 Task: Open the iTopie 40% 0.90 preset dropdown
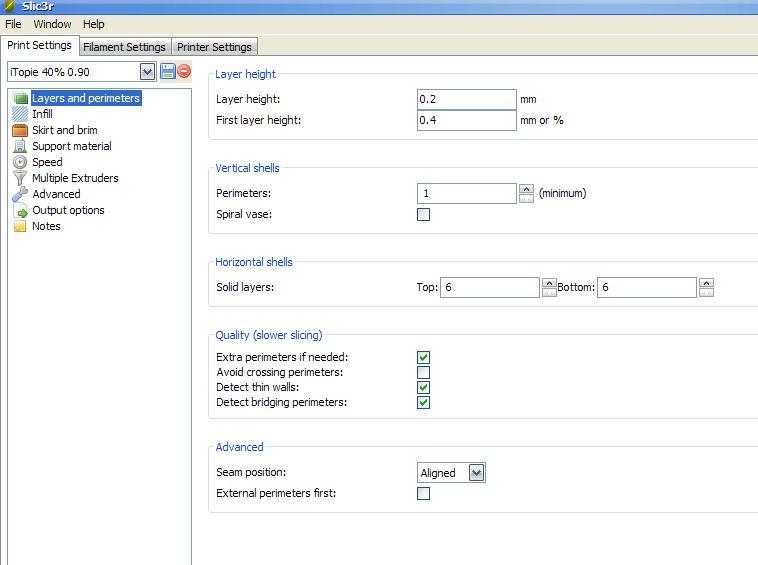pos(147,72)
